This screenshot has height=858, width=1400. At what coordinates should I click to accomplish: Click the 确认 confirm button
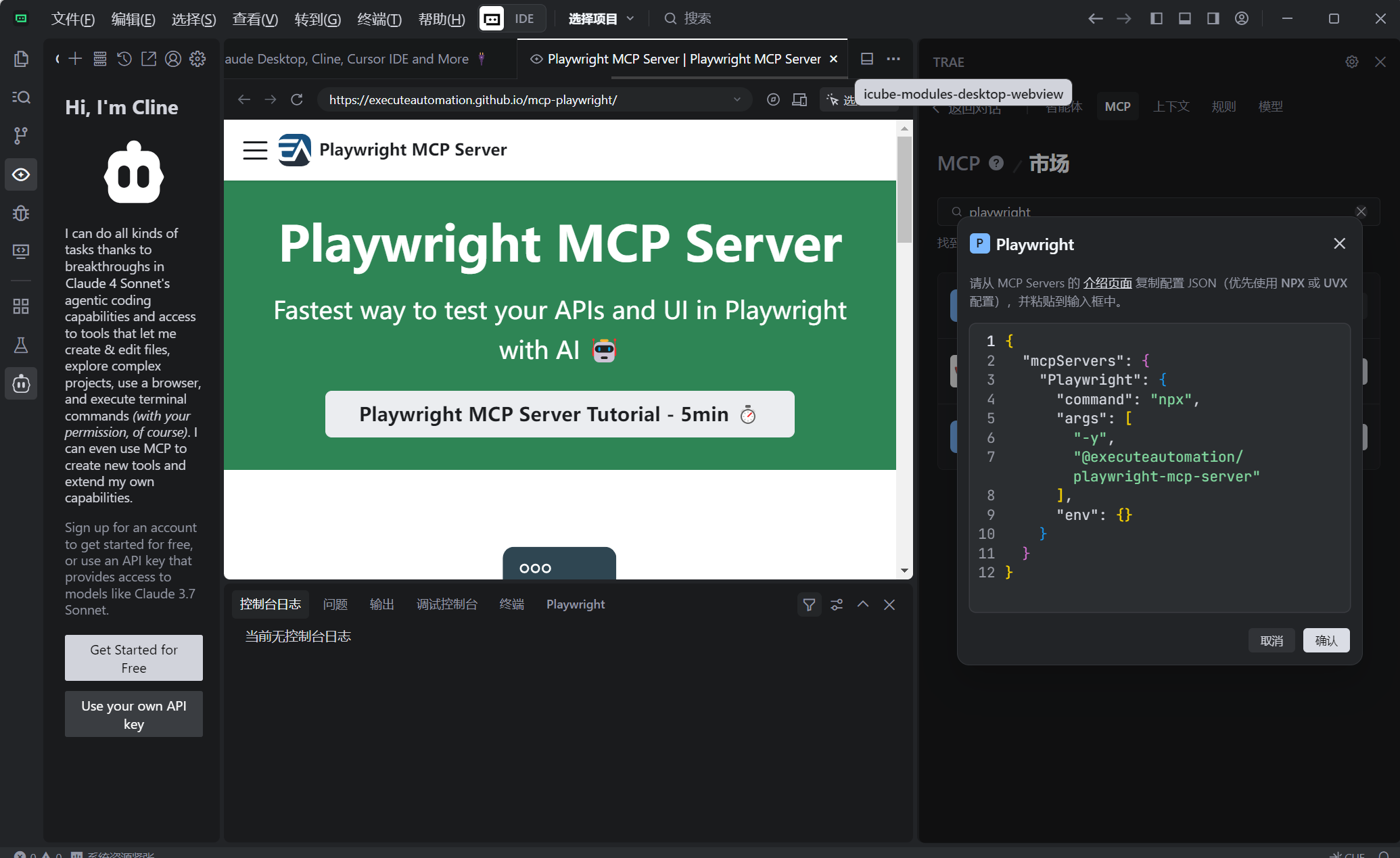[x=1326, y=640]
